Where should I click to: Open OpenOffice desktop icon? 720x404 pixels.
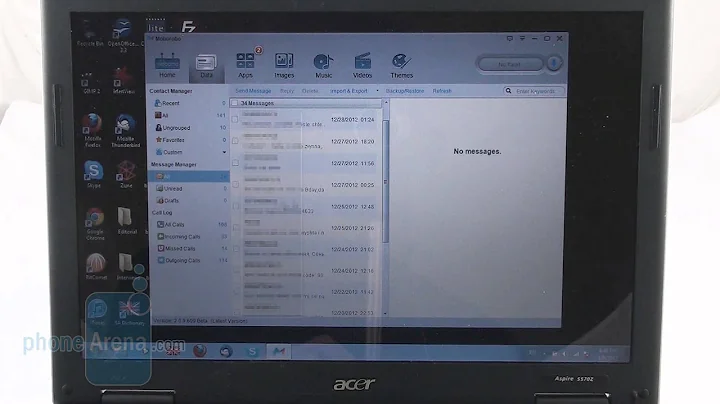(123, 36)
